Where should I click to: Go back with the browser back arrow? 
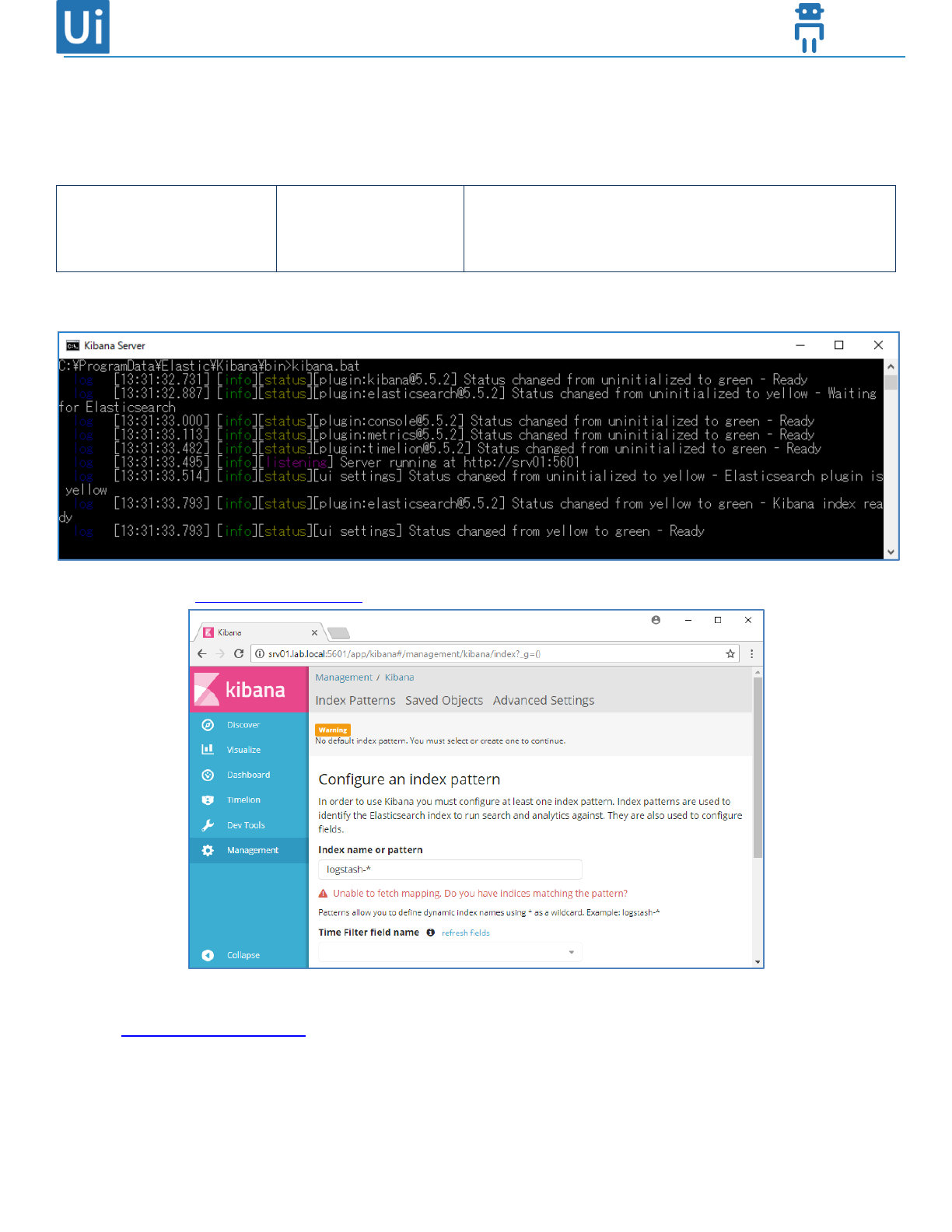(x=202, y=653)
